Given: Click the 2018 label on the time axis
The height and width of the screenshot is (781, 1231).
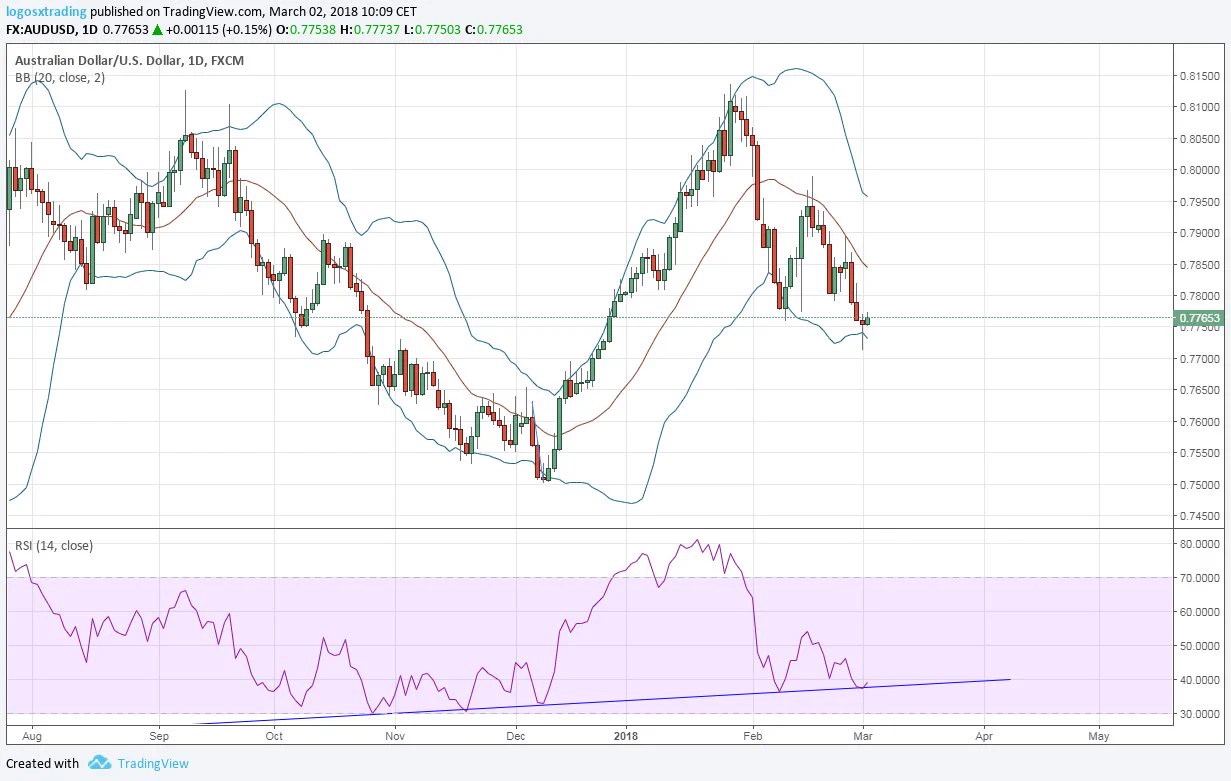Looking at the screenshot, I should [x=626, y=736].
